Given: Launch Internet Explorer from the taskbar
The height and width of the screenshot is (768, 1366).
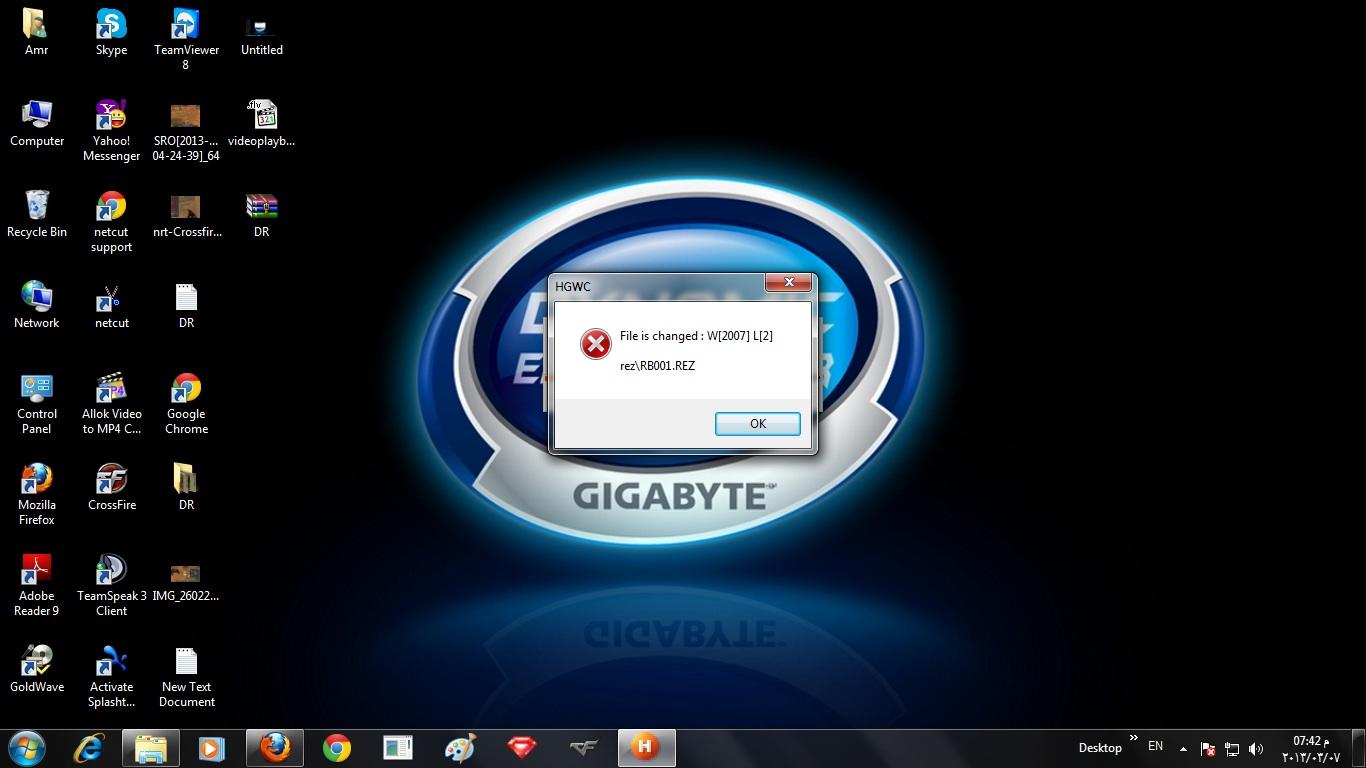Looking at the screenshot, I should point(89,748).
